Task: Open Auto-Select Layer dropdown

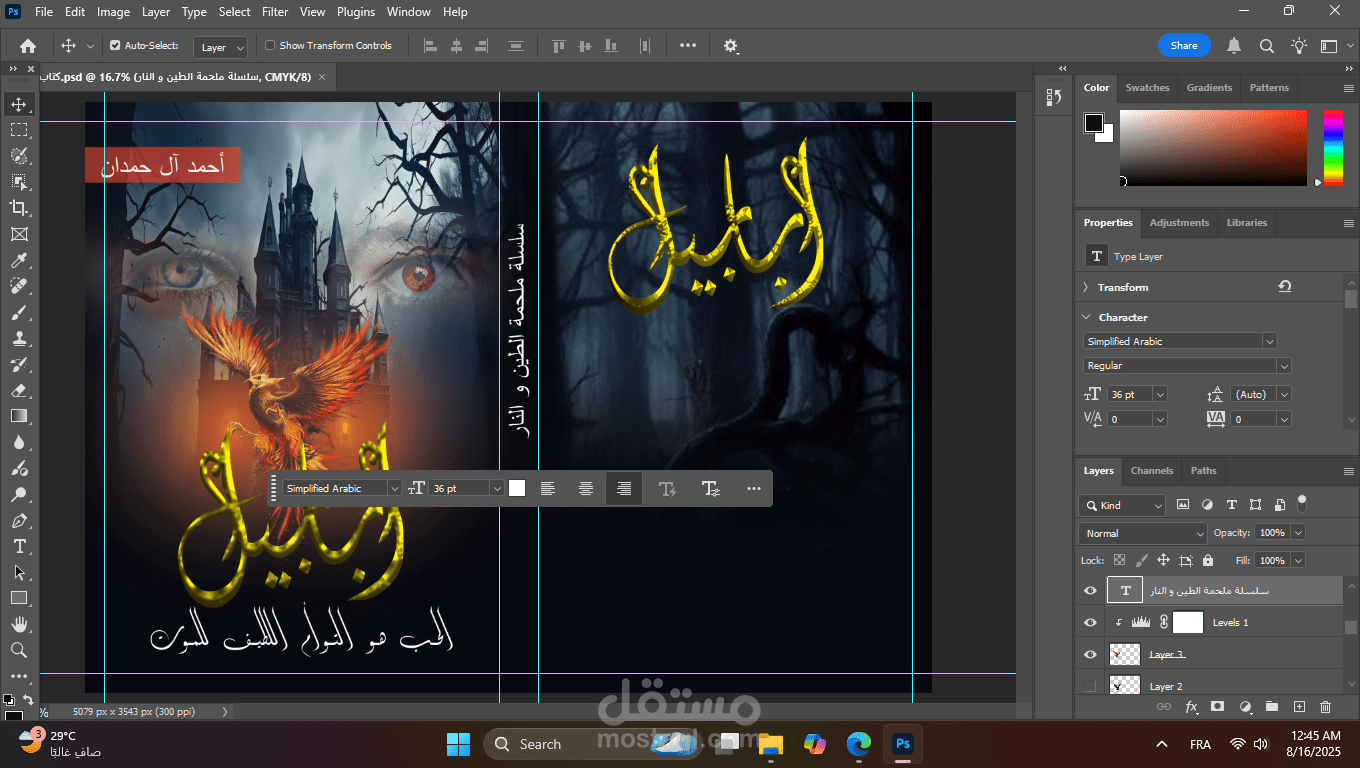Action: coord(222,47)
